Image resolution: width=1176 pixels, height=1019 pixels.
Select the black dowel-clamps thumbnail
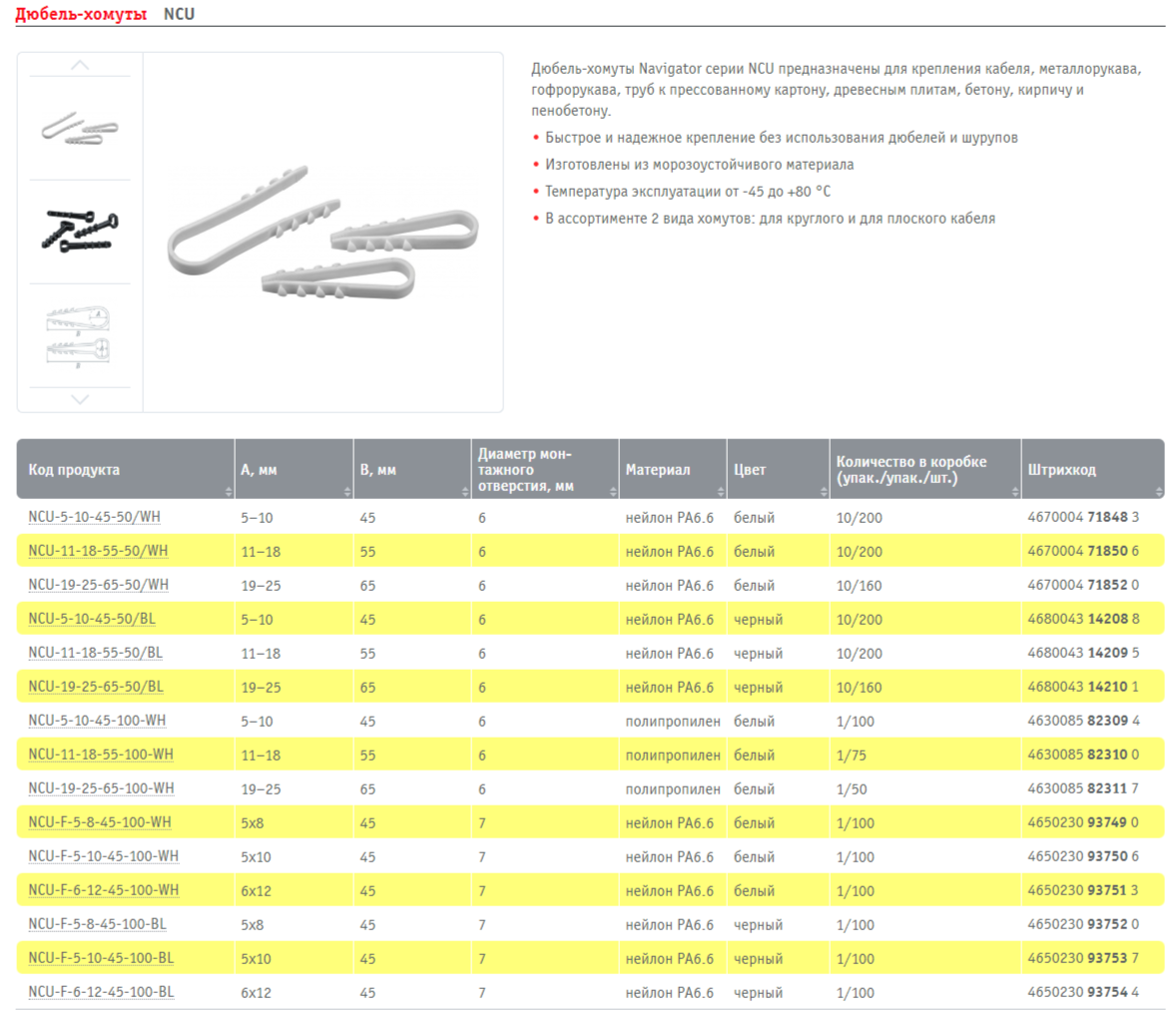(80, 231)
